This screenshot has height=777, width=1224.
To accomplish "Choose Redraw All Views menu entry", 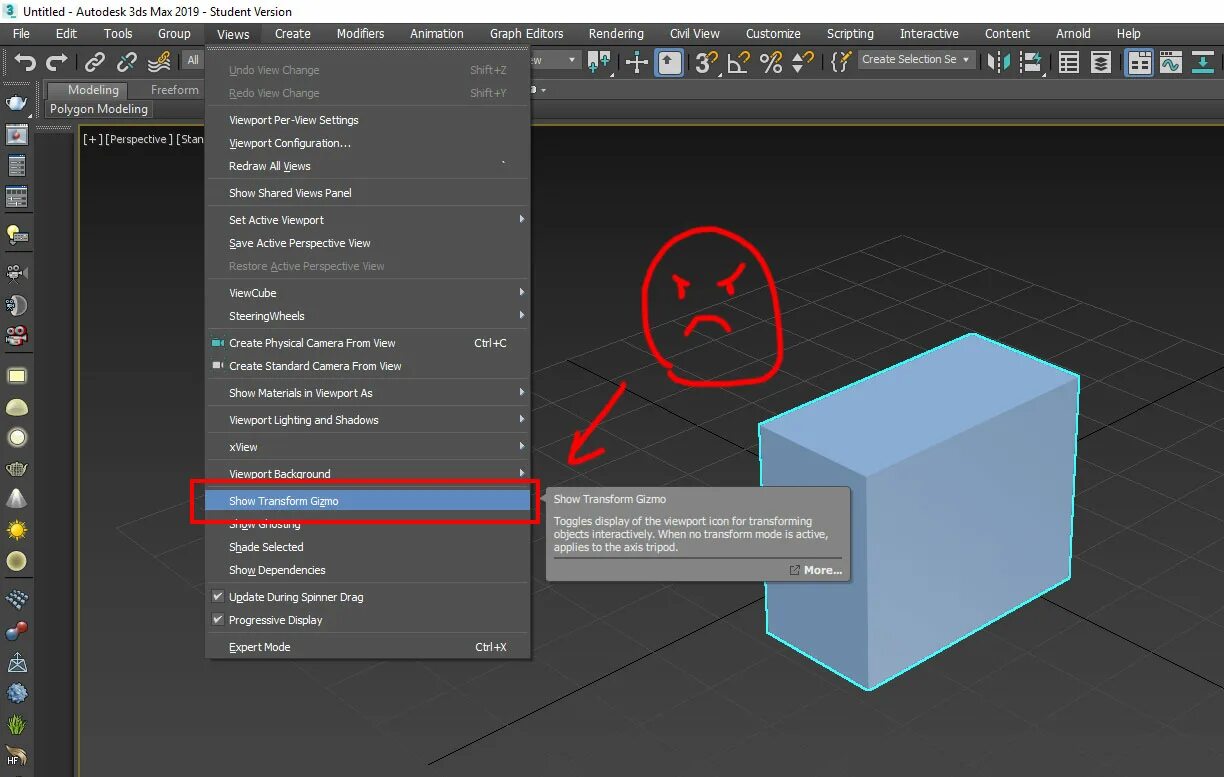I will [x=367, y=166].
